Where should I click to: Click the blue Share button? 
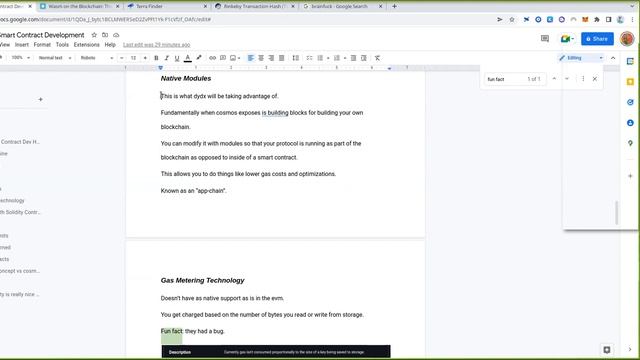597,39
